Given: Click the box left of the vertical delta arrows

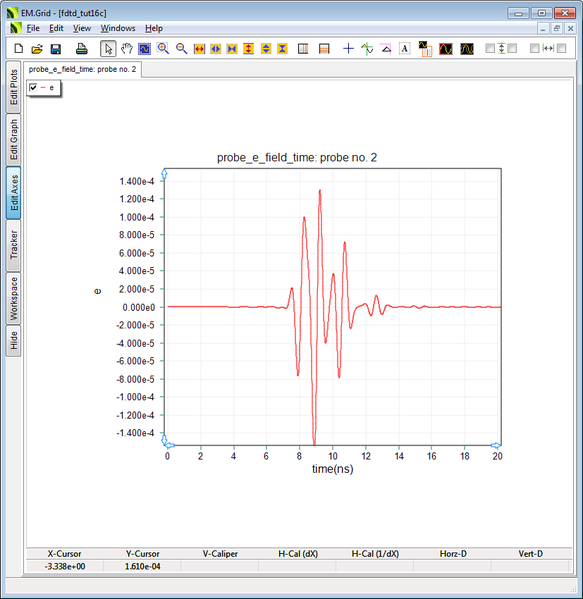Looking at the screenshot, I should pos(490,48).
